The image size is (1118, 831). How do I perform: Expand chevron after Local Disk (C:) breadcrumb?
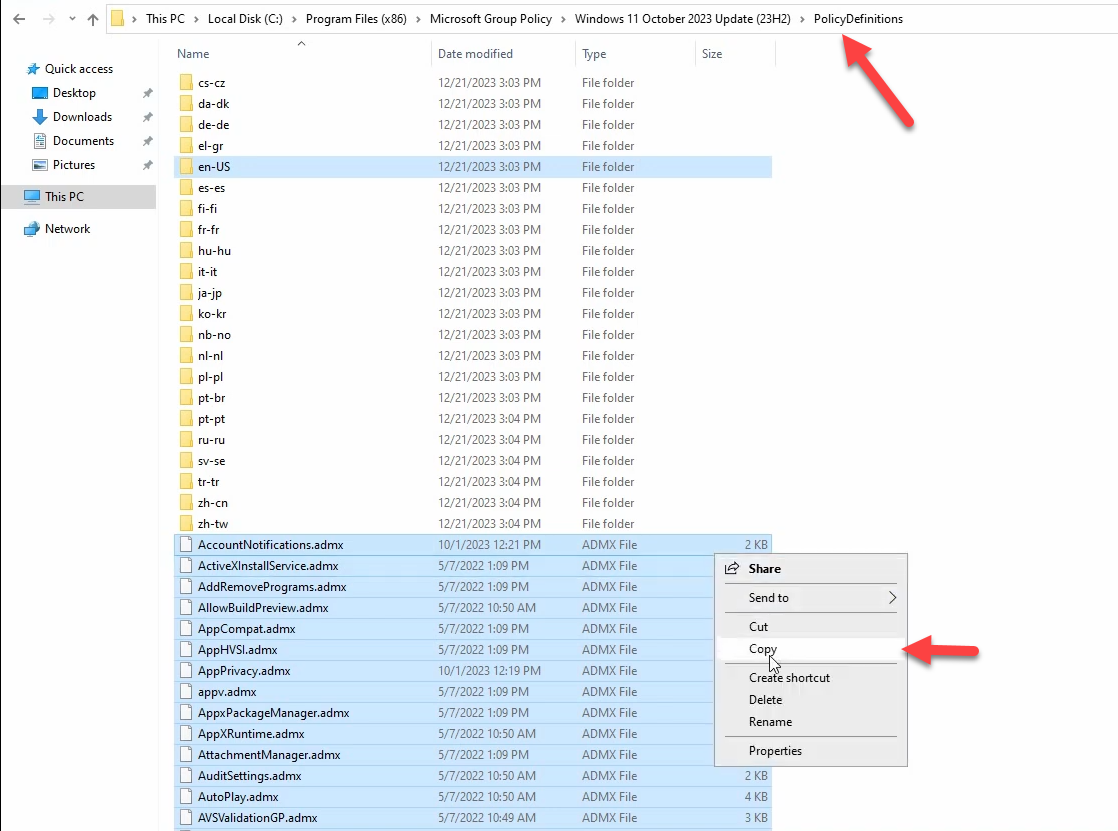tap(294, 19)
